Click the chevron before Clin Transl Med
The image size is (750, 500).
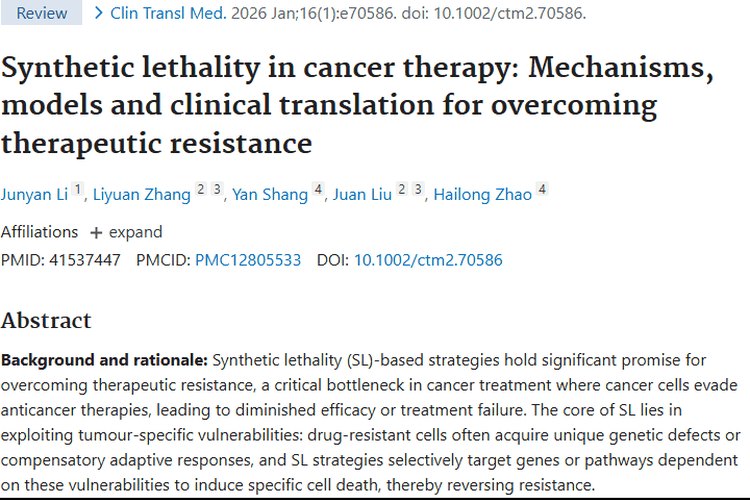pos(99,13)
